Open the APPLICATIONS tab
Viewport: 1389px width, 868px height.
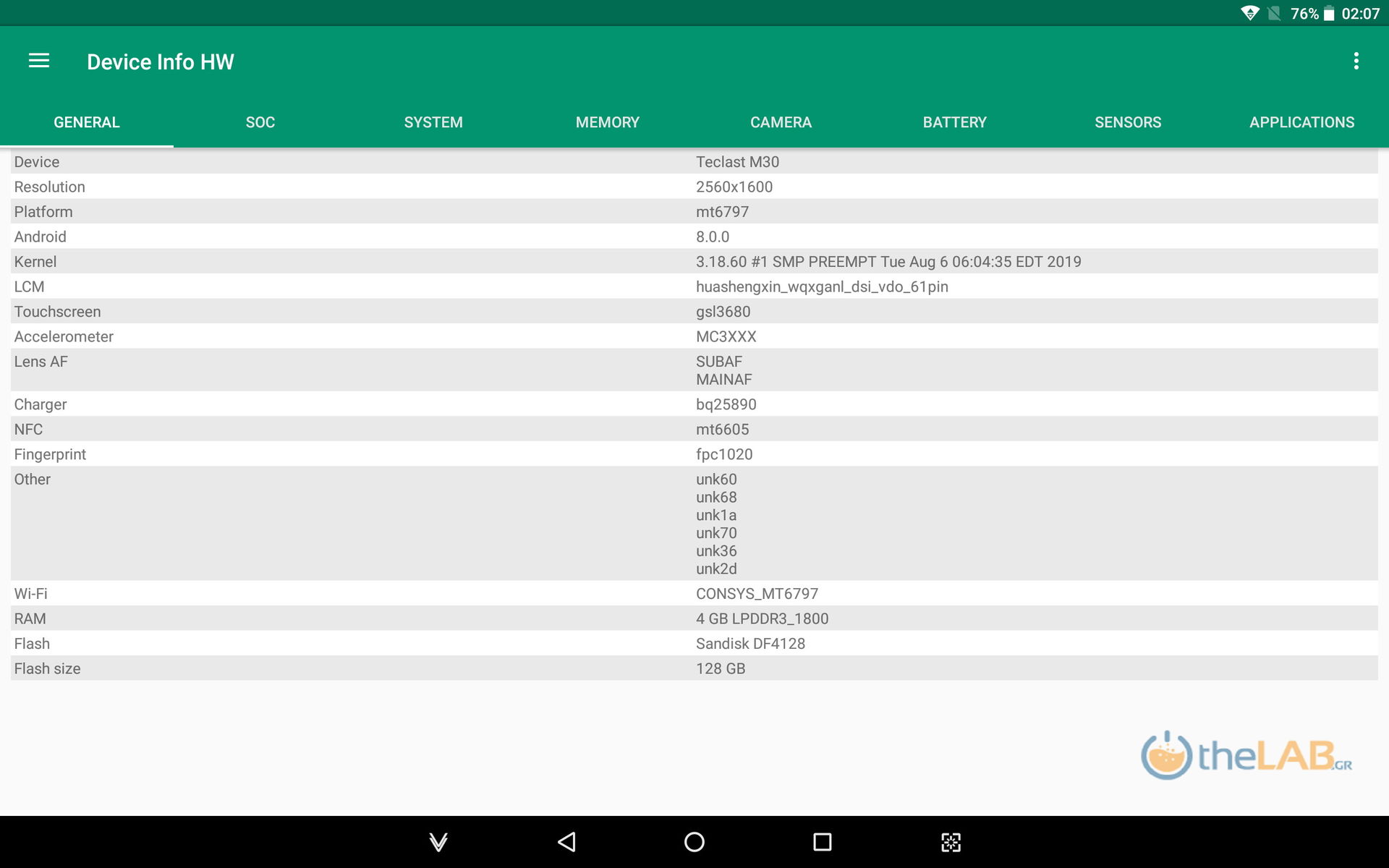point(1301,122)
